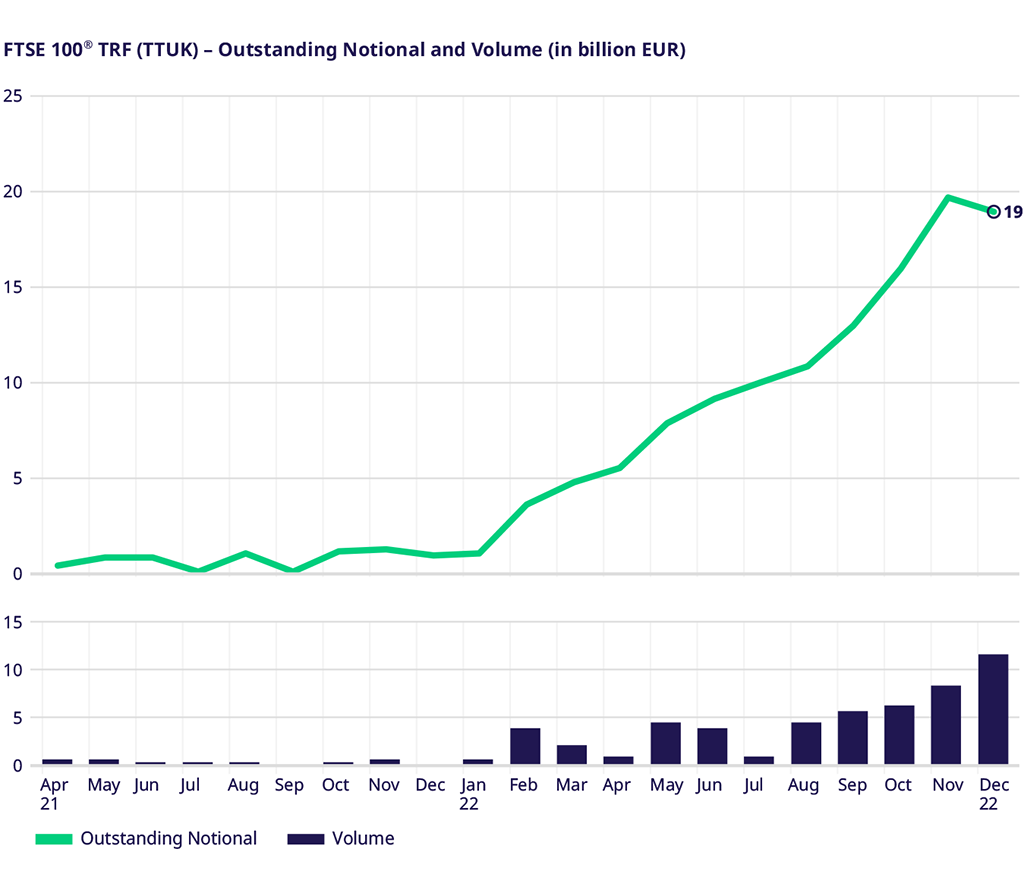The image size is (1024, 896).
Task: Select the tallest Dec 22 volume bar
Action: (x=993, y=709)
